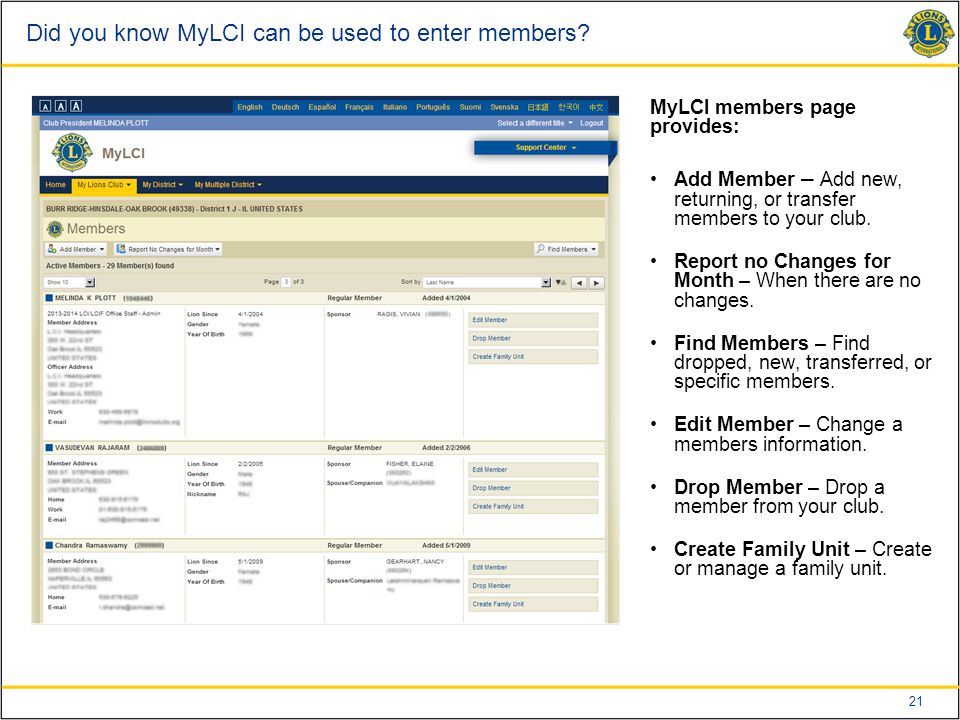Click the Lions logo next to MyLCI

[72, 152]
